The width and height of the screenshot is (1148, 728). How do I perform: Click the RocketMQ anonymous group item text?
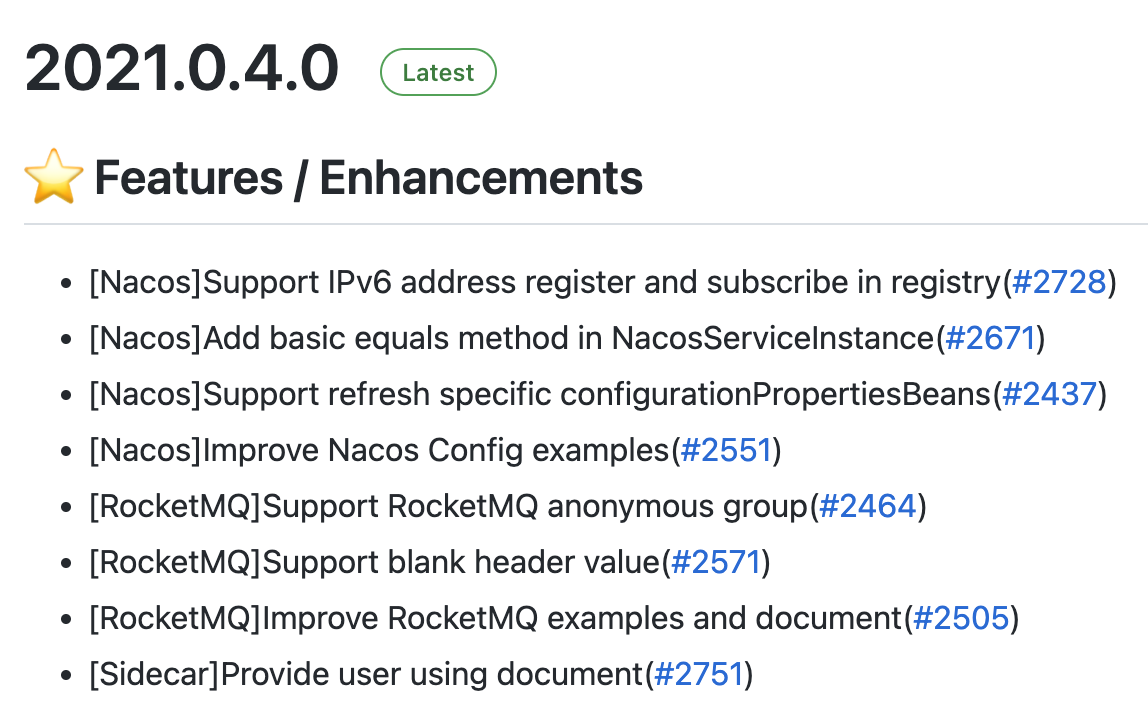[448, 507]
